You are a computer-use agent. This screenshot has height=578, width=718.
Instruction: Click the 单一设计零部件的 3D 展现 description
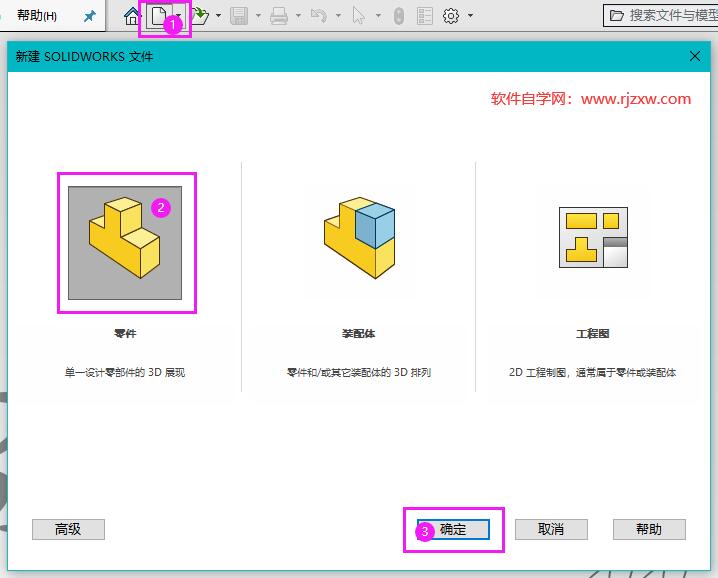(x=125, y=372)
